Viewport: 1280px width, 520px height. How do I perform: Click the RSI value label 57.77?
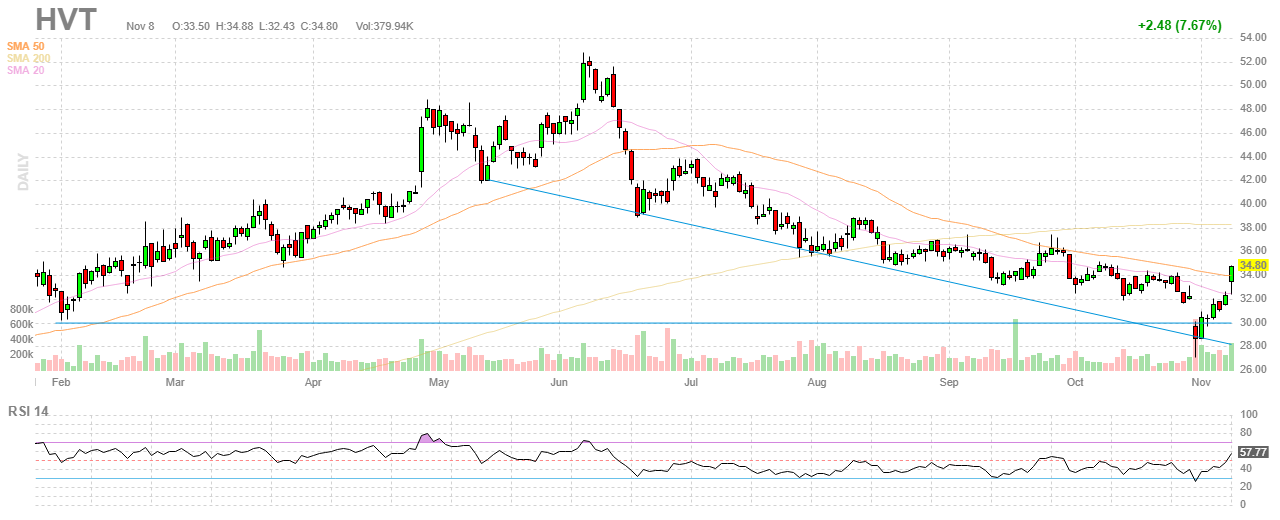[x=1252, y=453]
